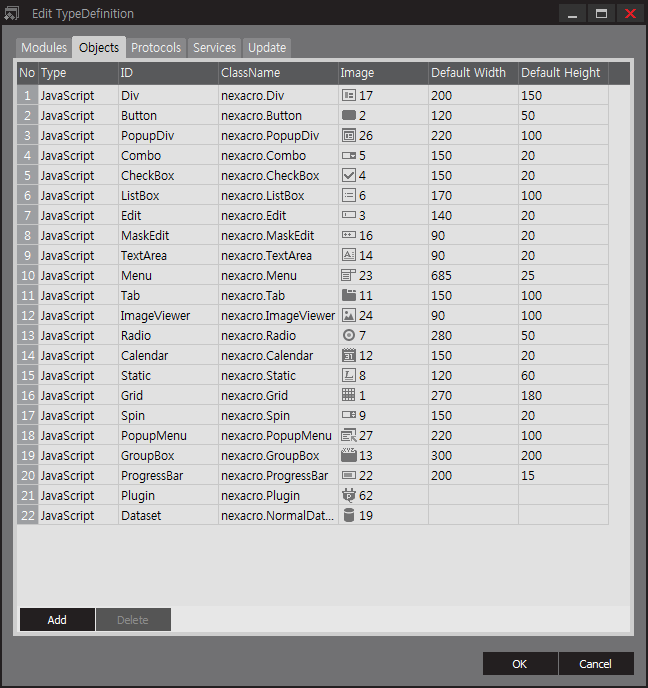Click the GroupBox icon numbered 13

coord(349,455)
